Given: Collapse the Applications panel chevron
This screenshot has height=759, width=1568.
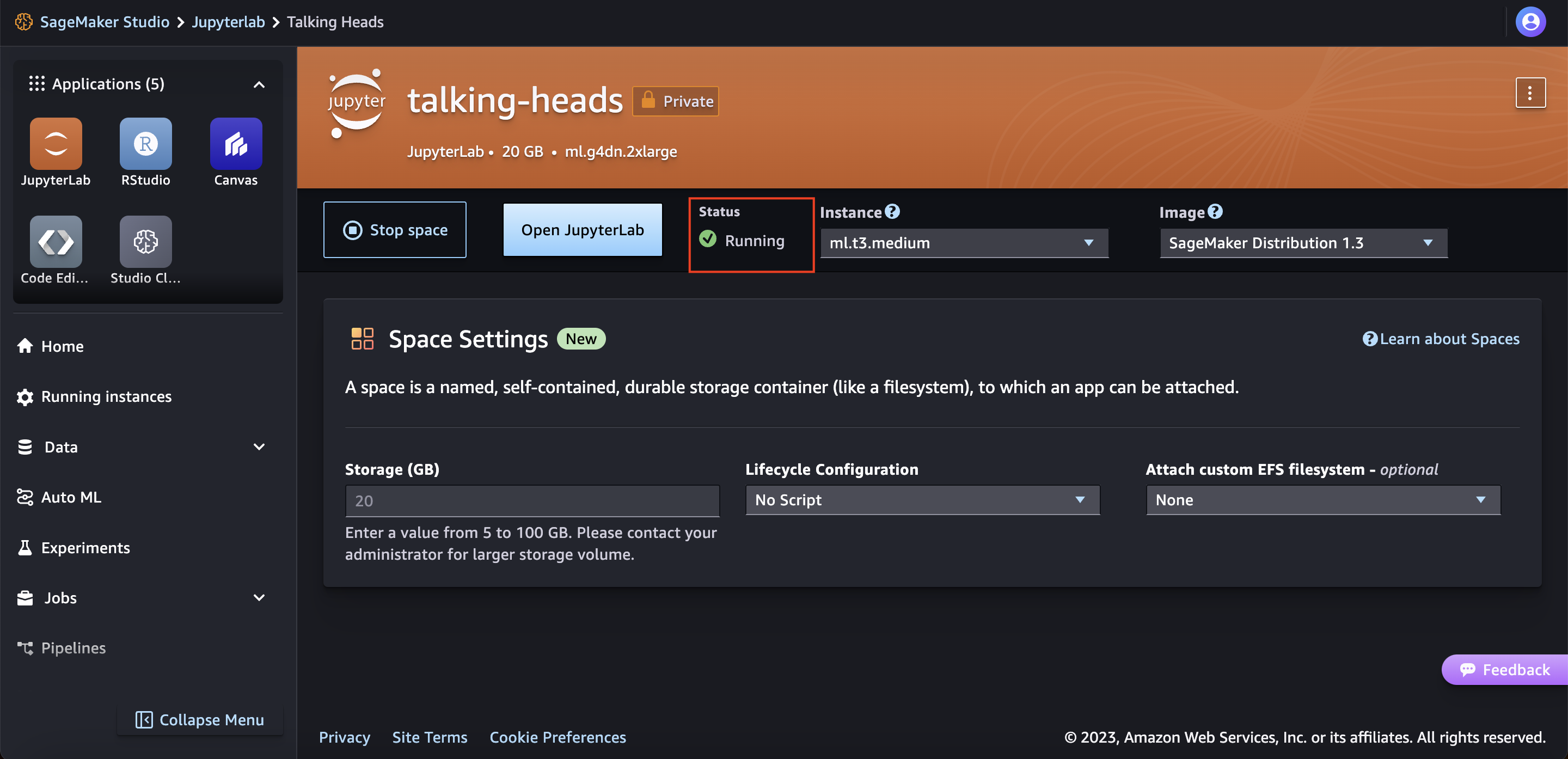Looking at the screenshot, I should tap(259, 84).
